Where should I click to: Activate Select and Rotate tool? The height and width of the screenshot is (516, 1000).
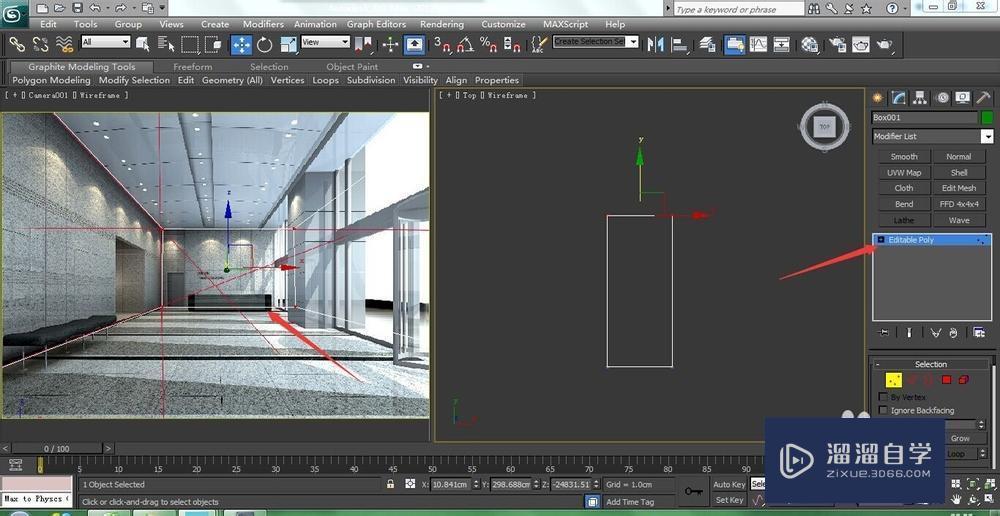[265, 44]
